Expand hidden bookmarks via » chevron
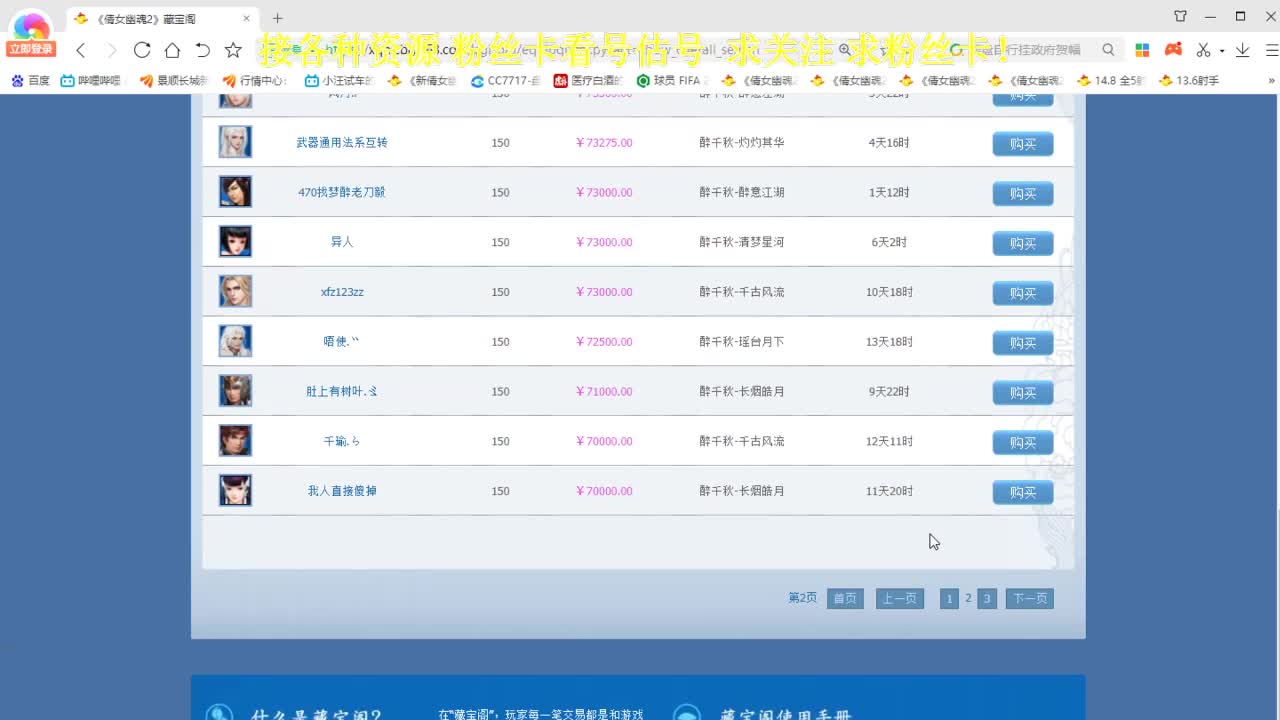Viewport: 1280px width, 720px height. (x=1271, y=80)
